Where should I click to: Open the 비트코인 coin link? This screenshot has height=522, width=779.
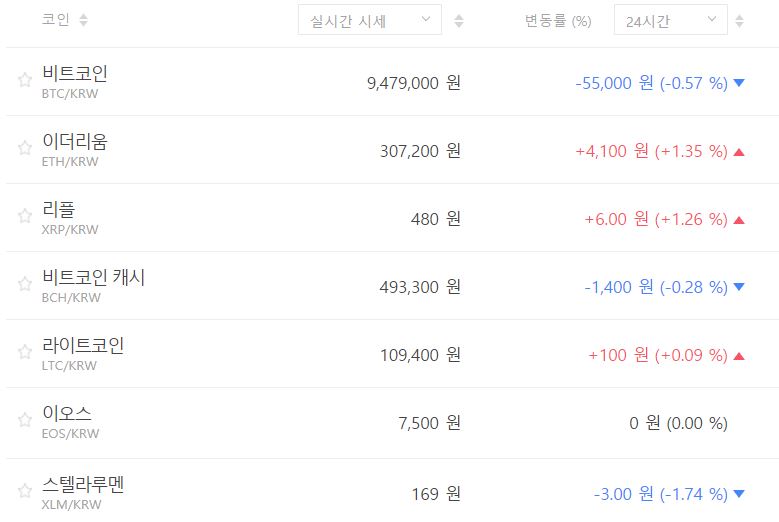pyautogui.click(x=75, y=74)
